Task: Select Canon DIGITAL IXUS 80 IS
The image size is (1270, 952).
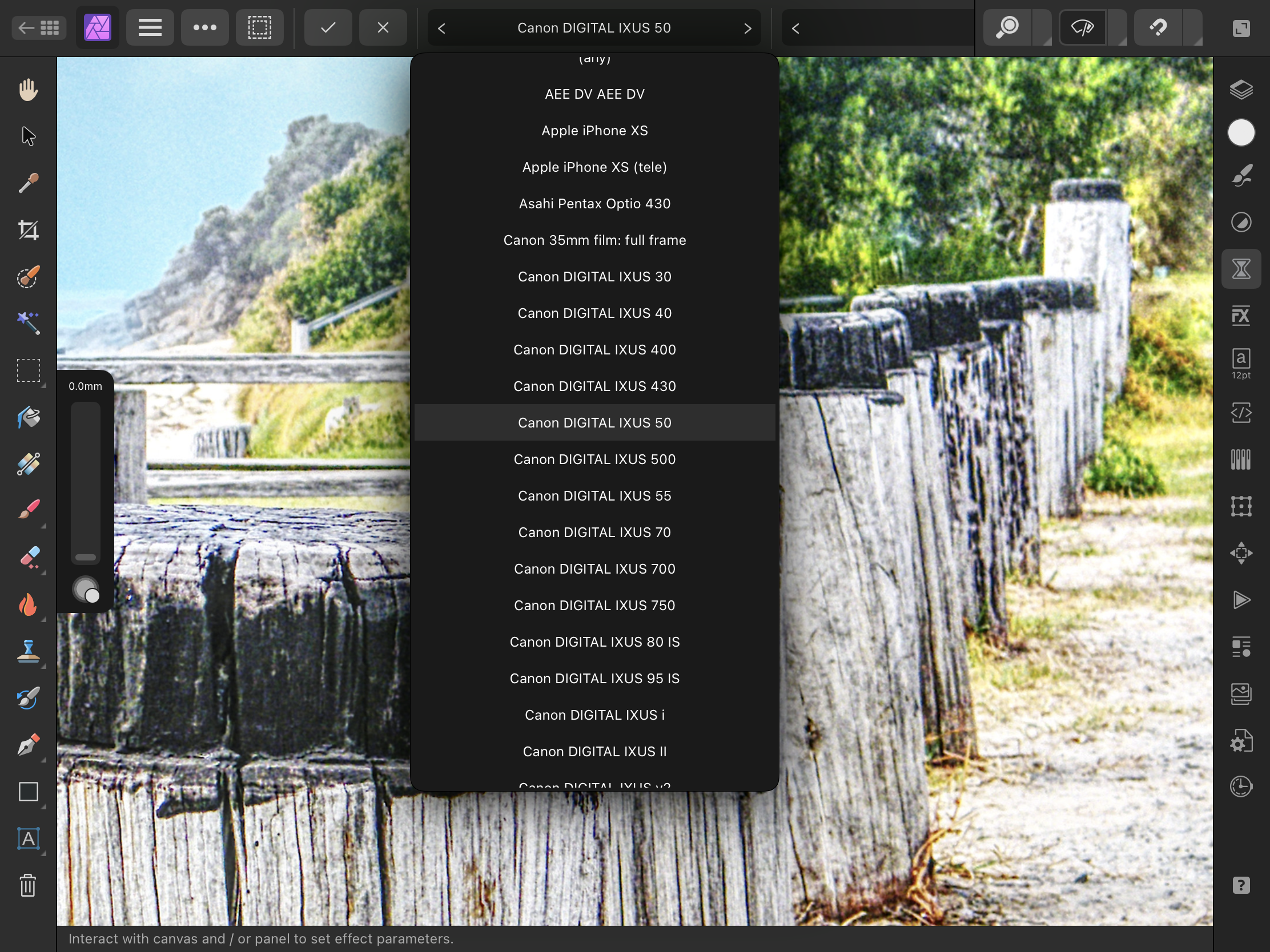Action: [x=595, y=642]
